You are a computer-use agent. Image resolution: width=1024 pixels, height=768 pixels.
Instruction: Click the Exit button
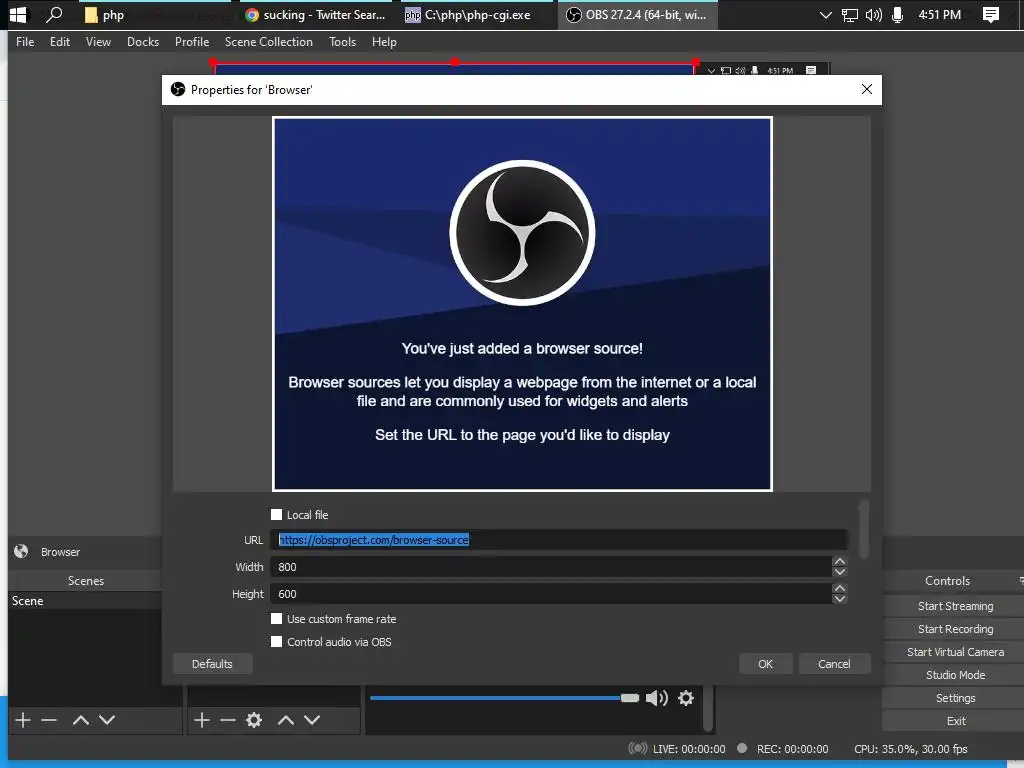pos(955,721)
